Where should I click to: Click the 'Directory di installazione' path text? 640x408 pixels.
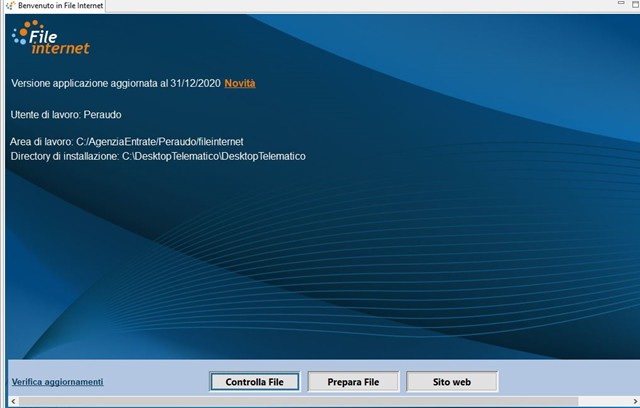pos(158,156)
